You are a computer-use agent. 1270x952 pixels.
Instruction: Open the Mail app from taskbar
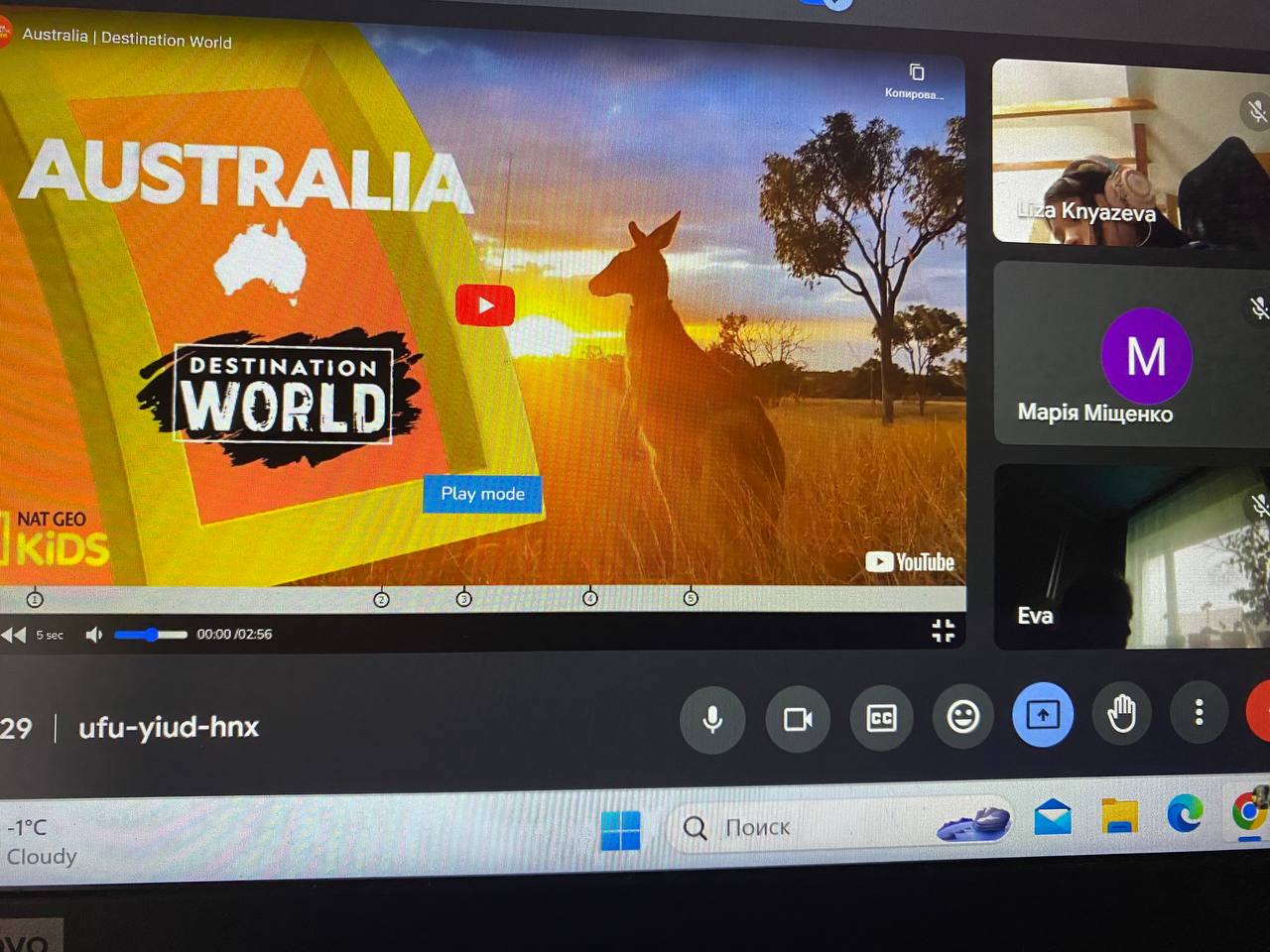tap(1052, 818)
